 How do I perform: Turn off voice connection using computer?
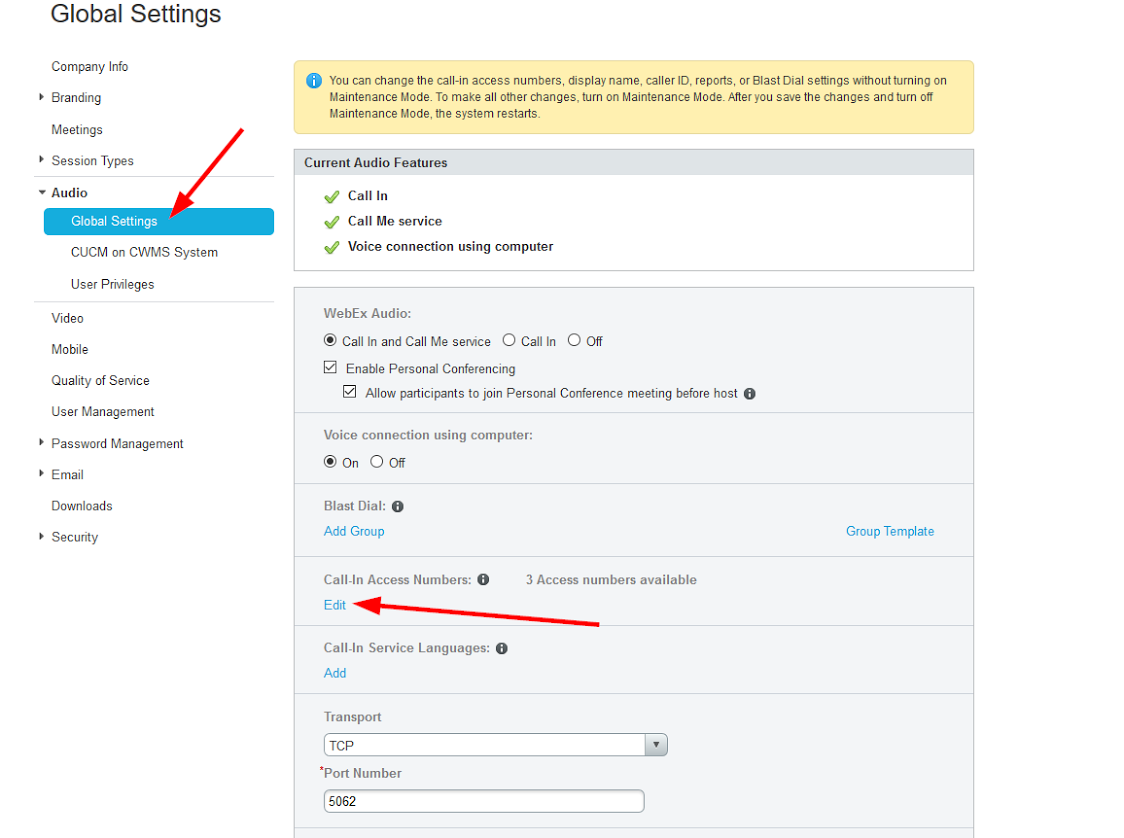coord(377,462)
